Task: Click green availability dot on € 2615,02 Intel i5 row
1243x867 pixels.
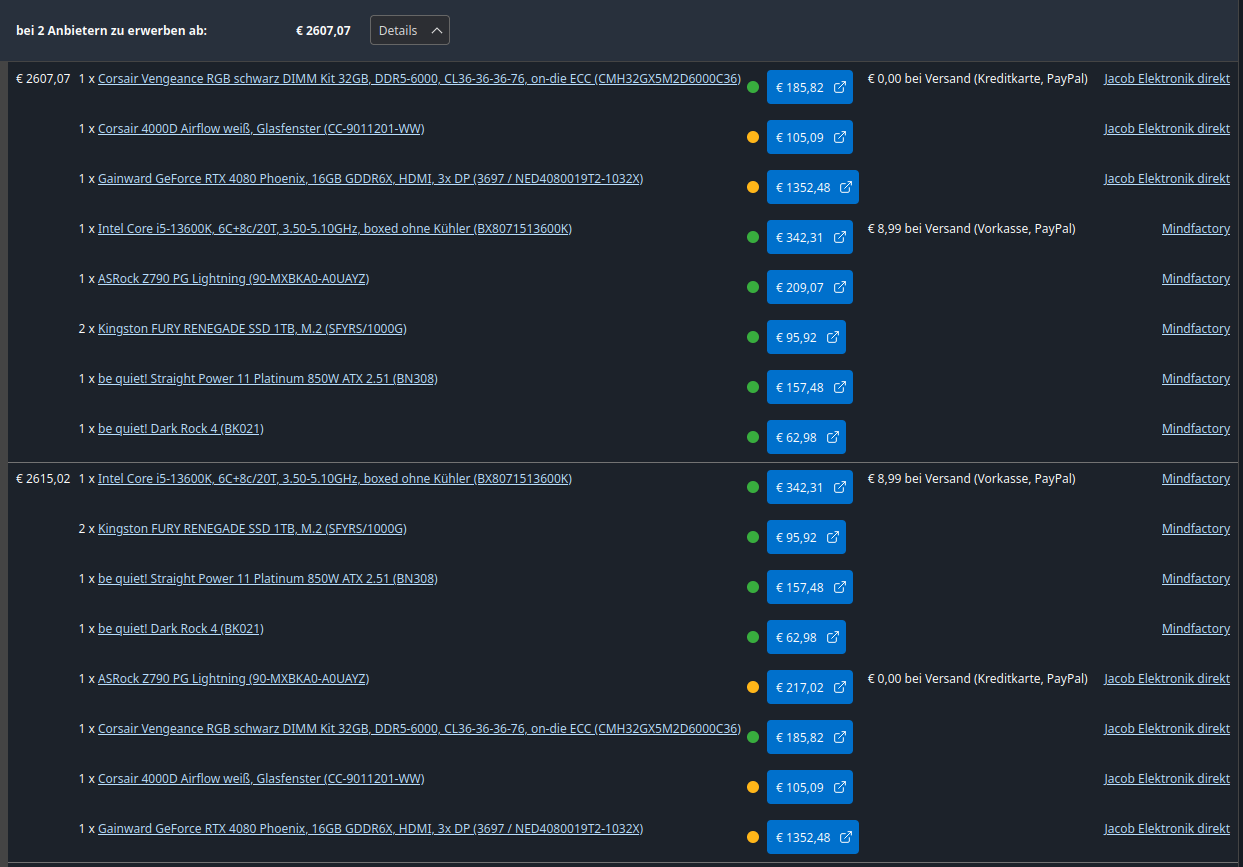Action: [753, 487]
